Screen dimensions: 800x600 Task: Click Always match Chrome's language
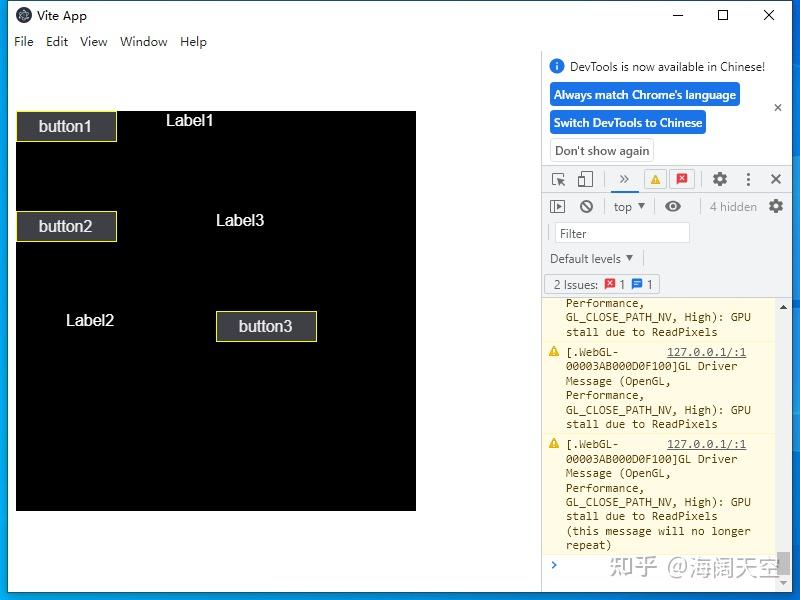click(645, 94)
